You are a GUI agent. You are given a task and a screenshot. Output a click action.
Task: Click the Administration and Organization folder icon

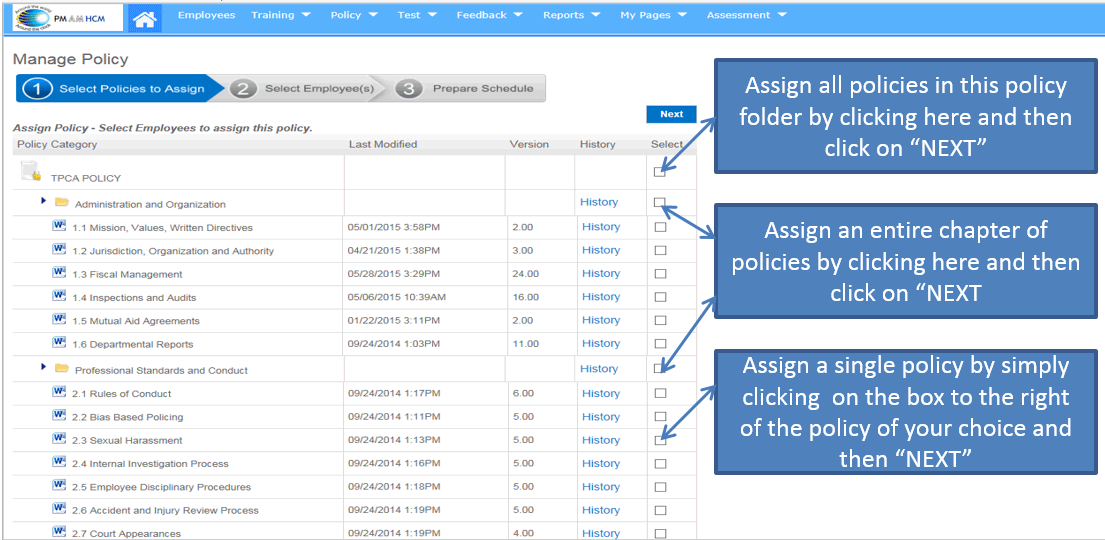pyautogui.click(x=62, y=203)
